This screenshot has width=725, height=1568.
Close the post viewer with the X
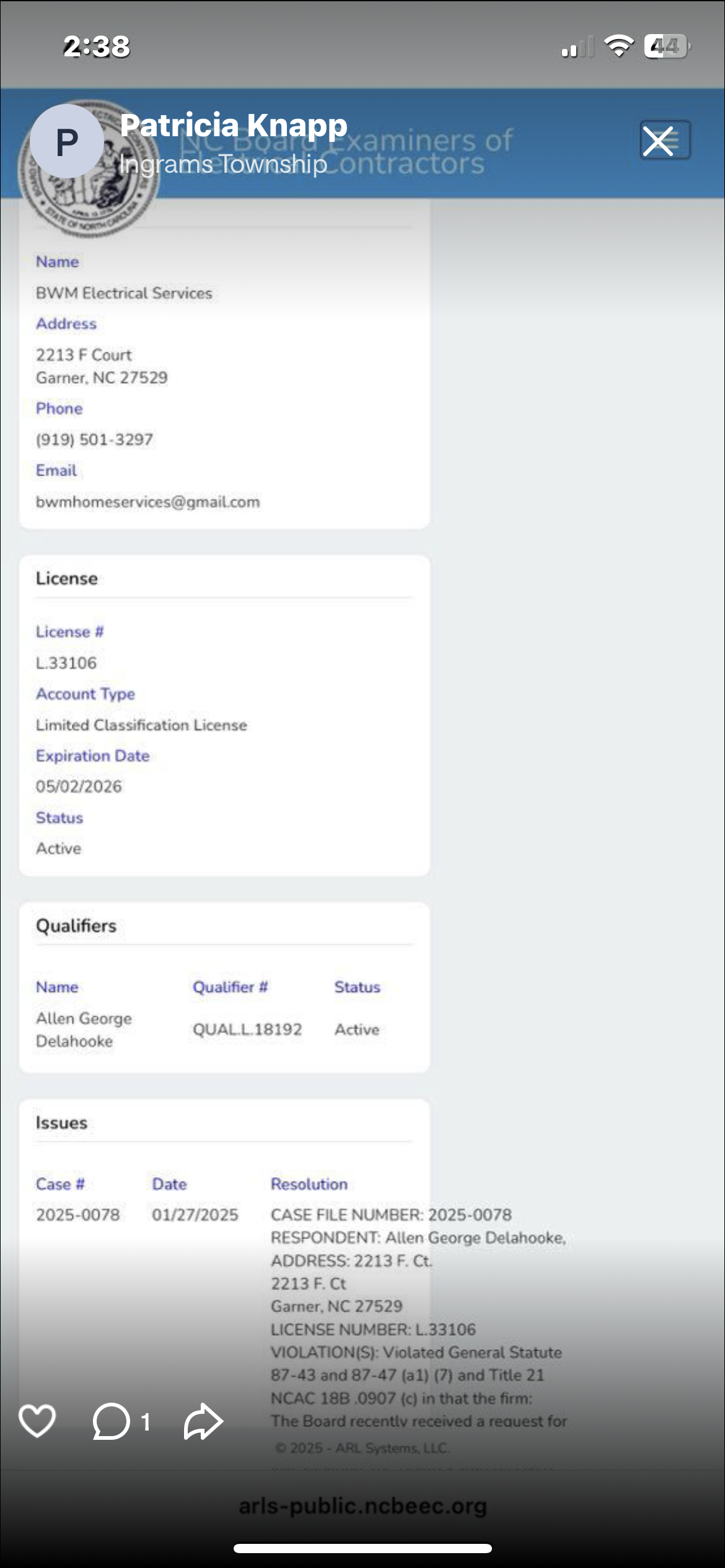coord(658,141)
